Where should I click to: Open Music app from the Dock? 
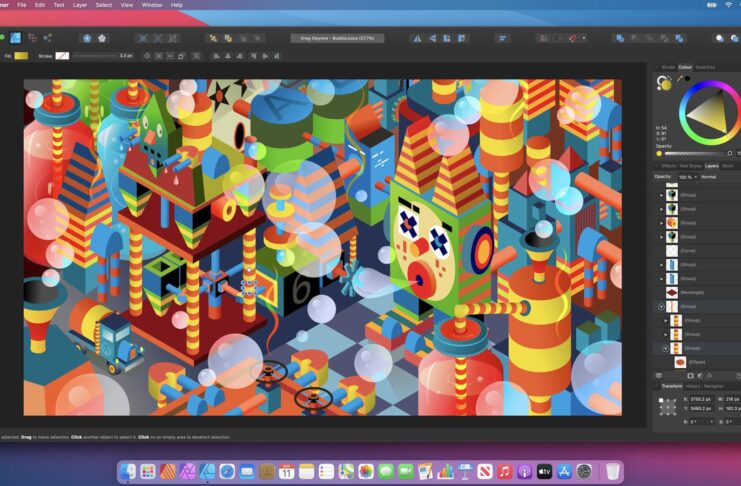505,471
